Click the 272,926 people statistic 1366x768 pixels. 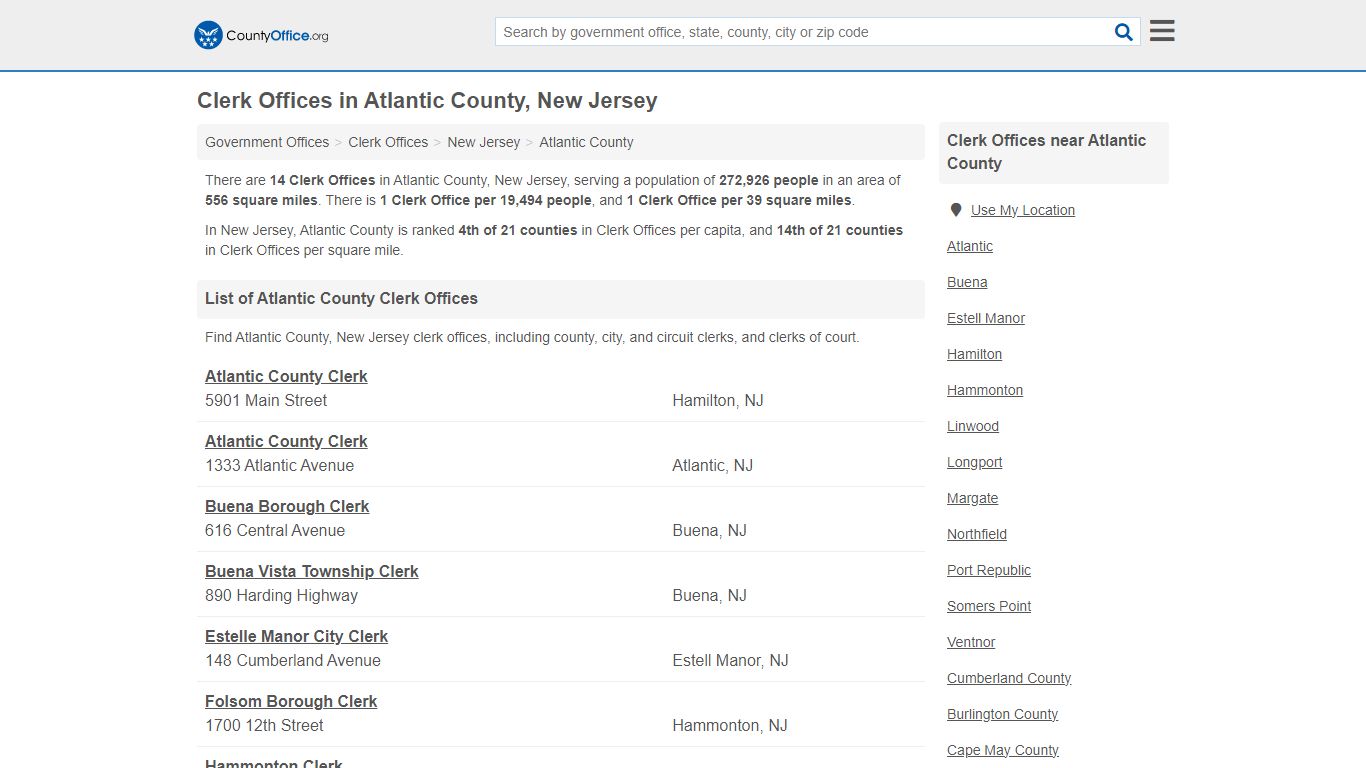[768, 180]
